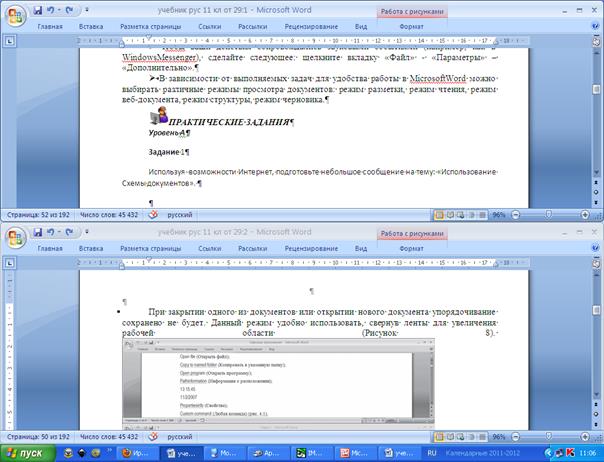Open spelling check icon in top status bar

pos(153,215)
